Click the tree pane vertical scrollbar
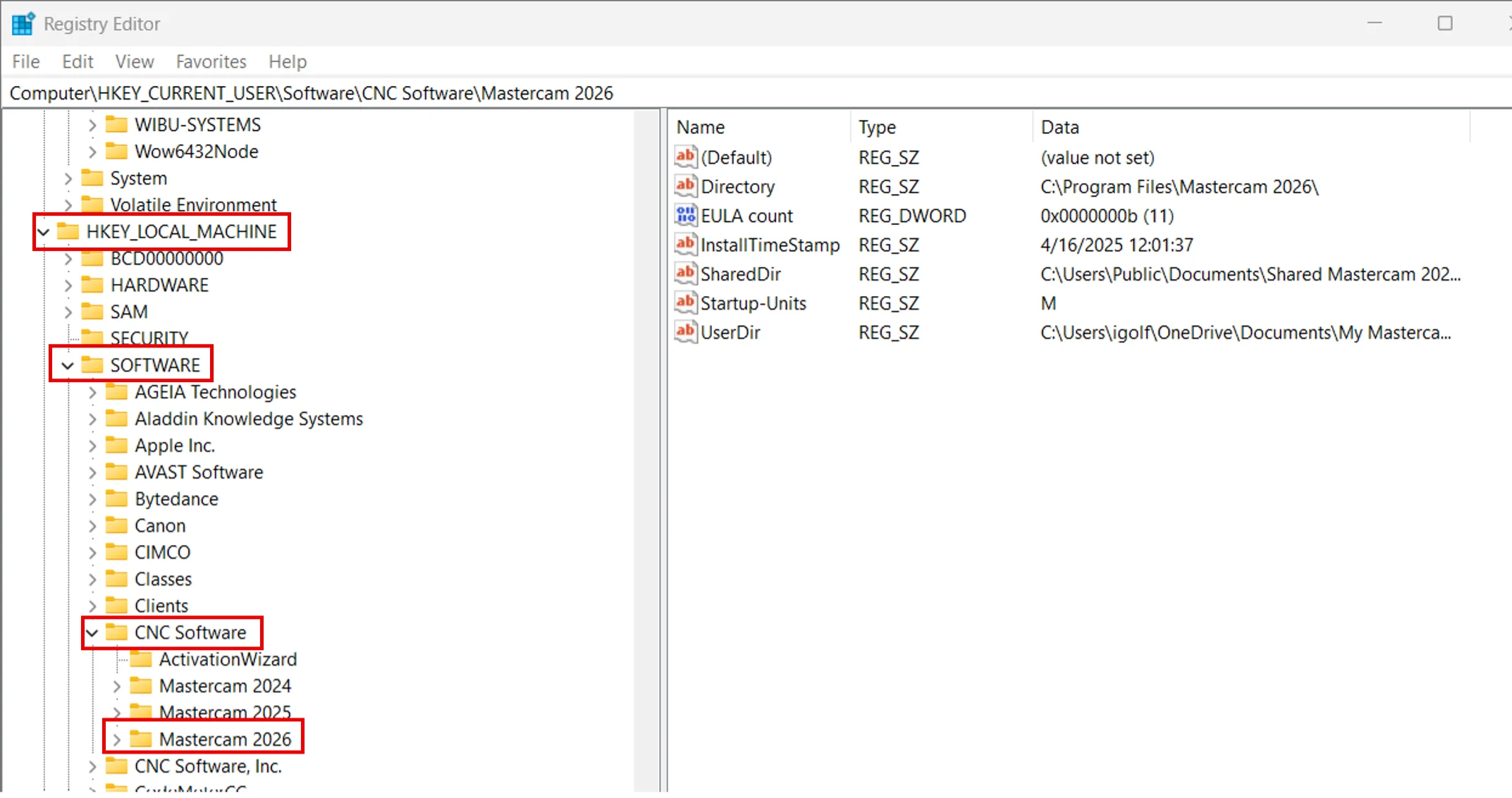The height and width of the screenshot is (798, 1512). pyautogui.click(x=646, y=451)
